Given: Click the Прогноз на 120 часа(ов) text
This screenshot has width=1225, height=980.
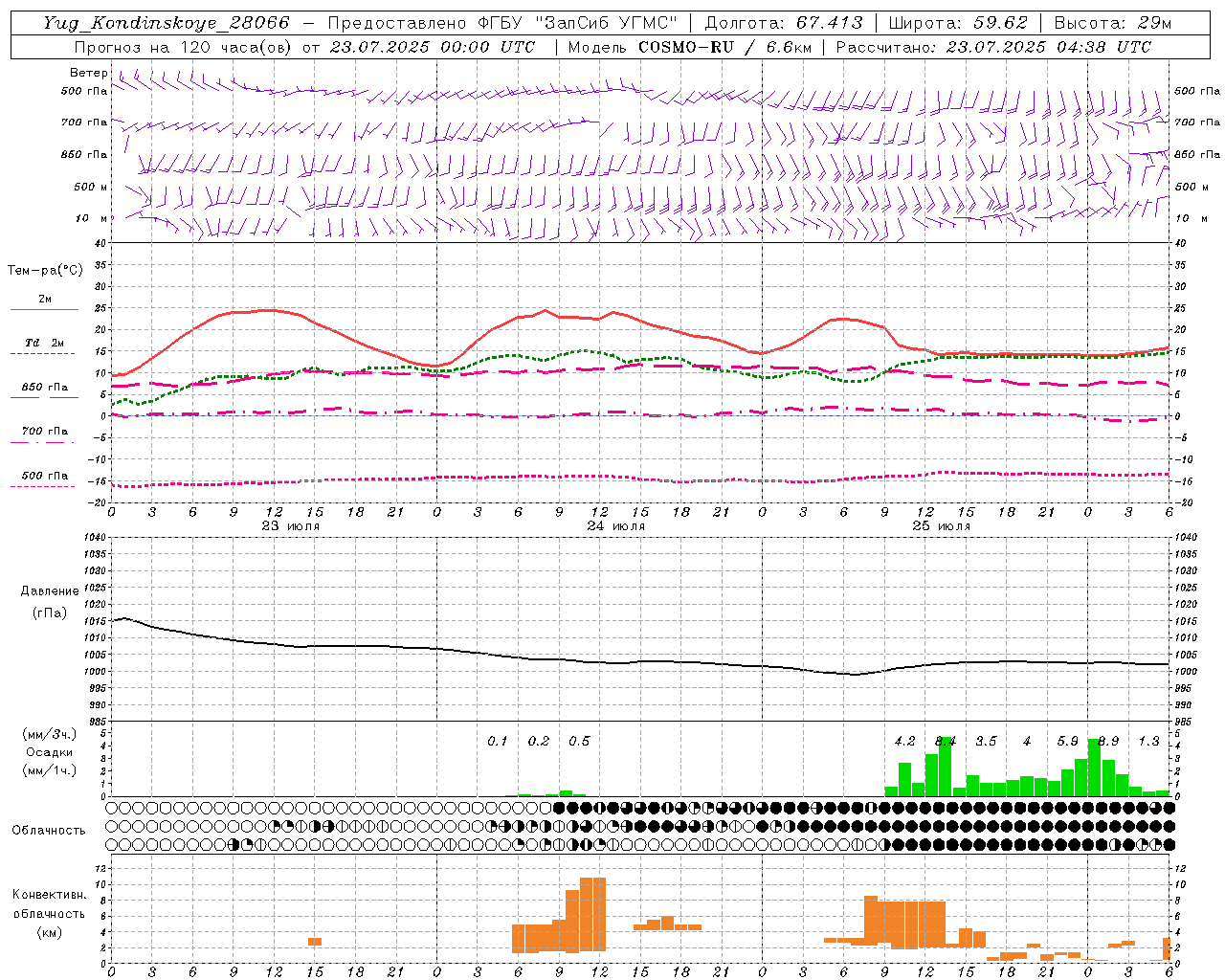Looking at the screenshot, I should point(185,47).
